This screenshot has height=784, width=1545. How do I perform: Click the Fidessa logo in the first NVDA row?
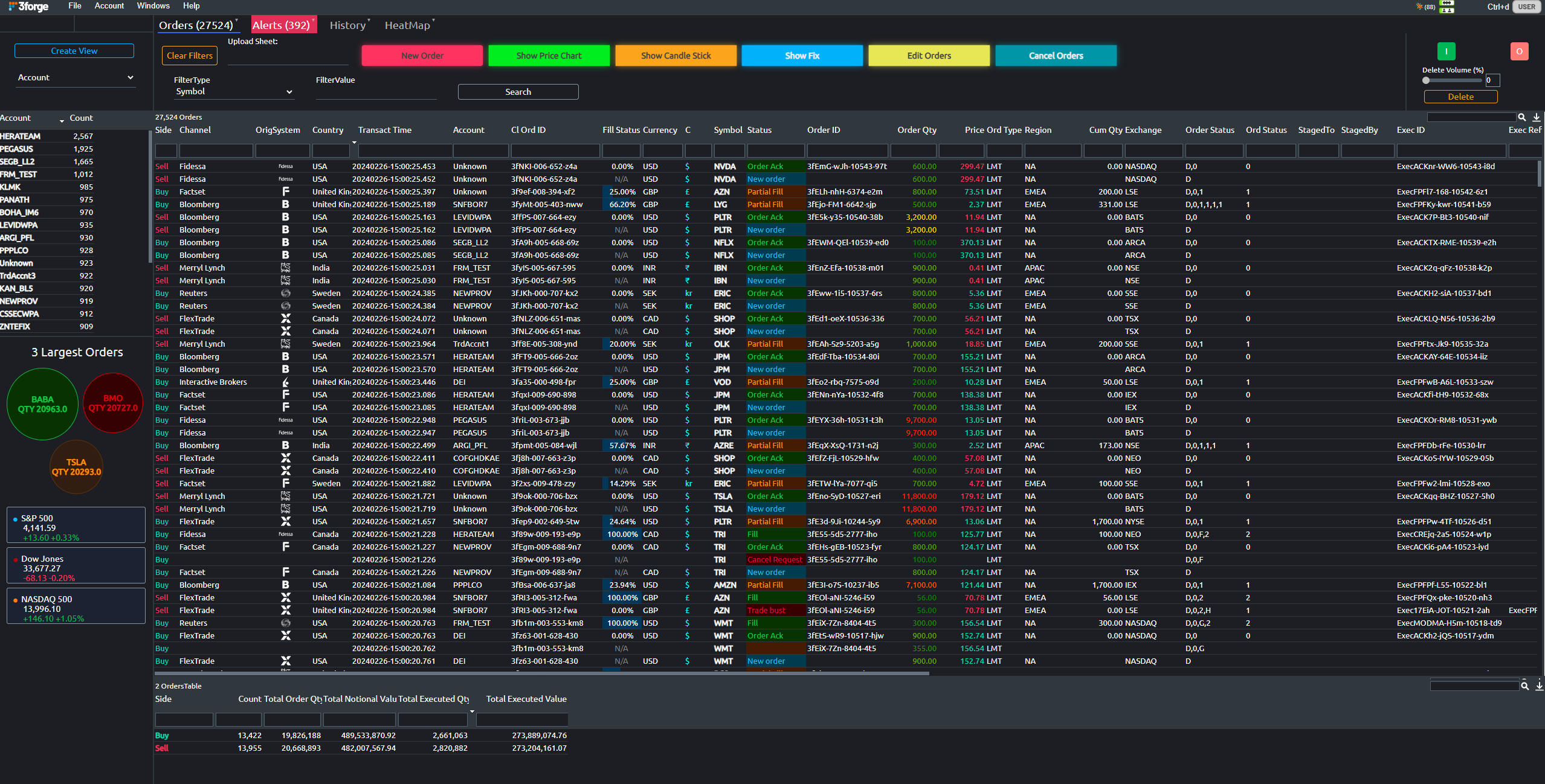click(x=286, y=166)
